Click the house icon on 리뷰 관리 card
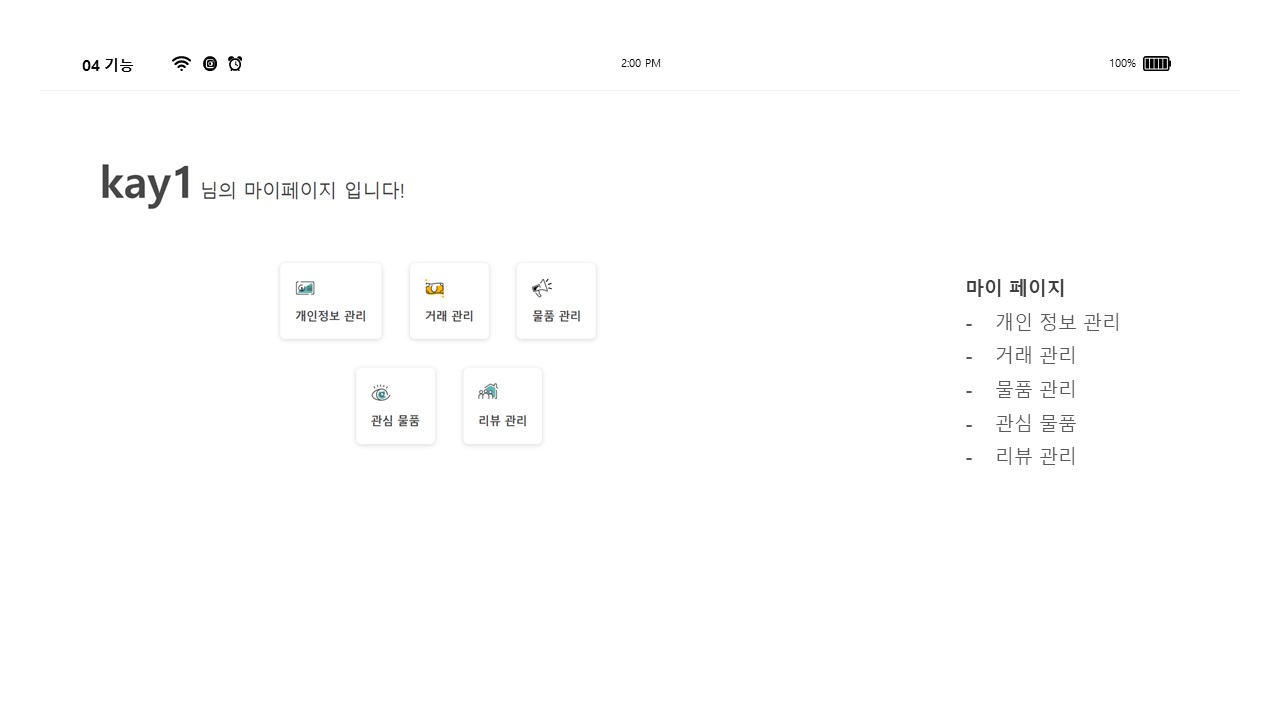The width and height of the screenshot is (1280, 720). 488,391
